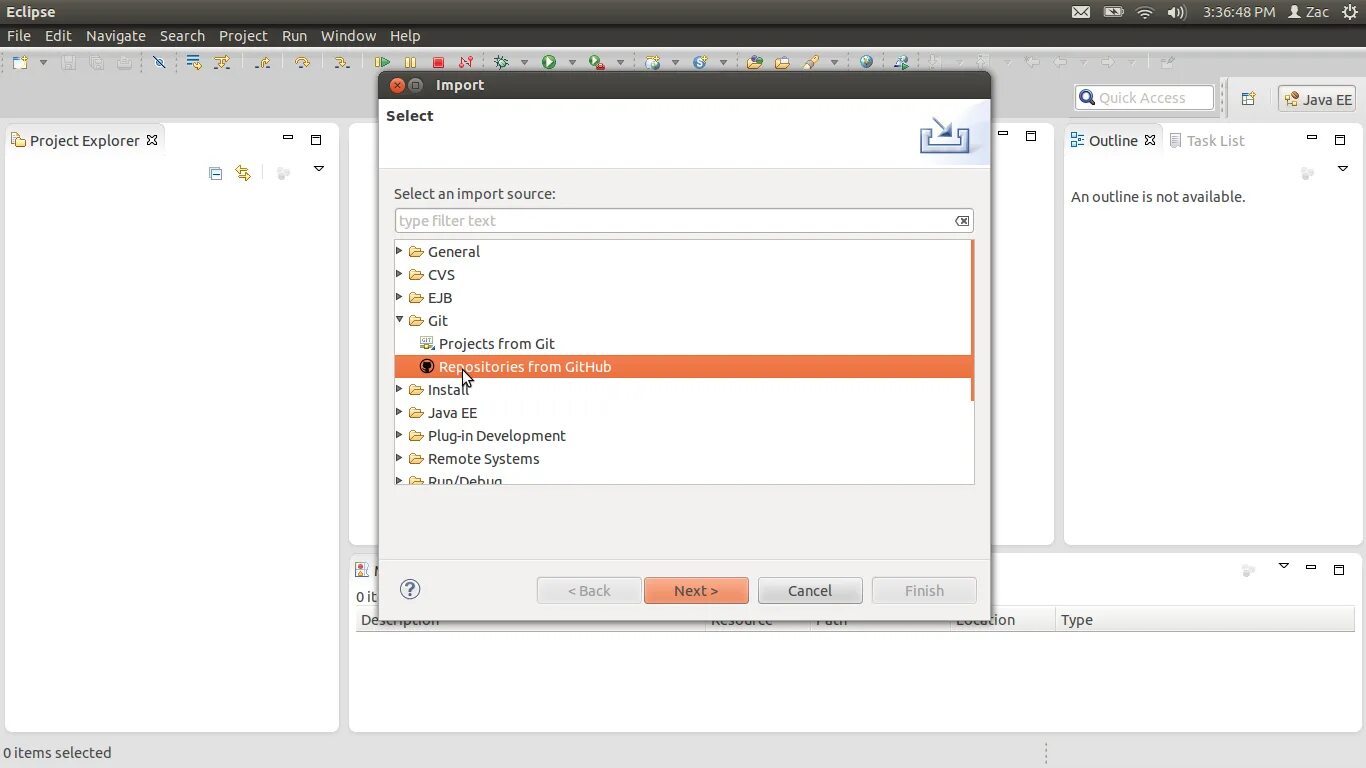Open the Window menu
This screenshot has width=1366, height=768.
pyautogui.click(x=348, y=35)
